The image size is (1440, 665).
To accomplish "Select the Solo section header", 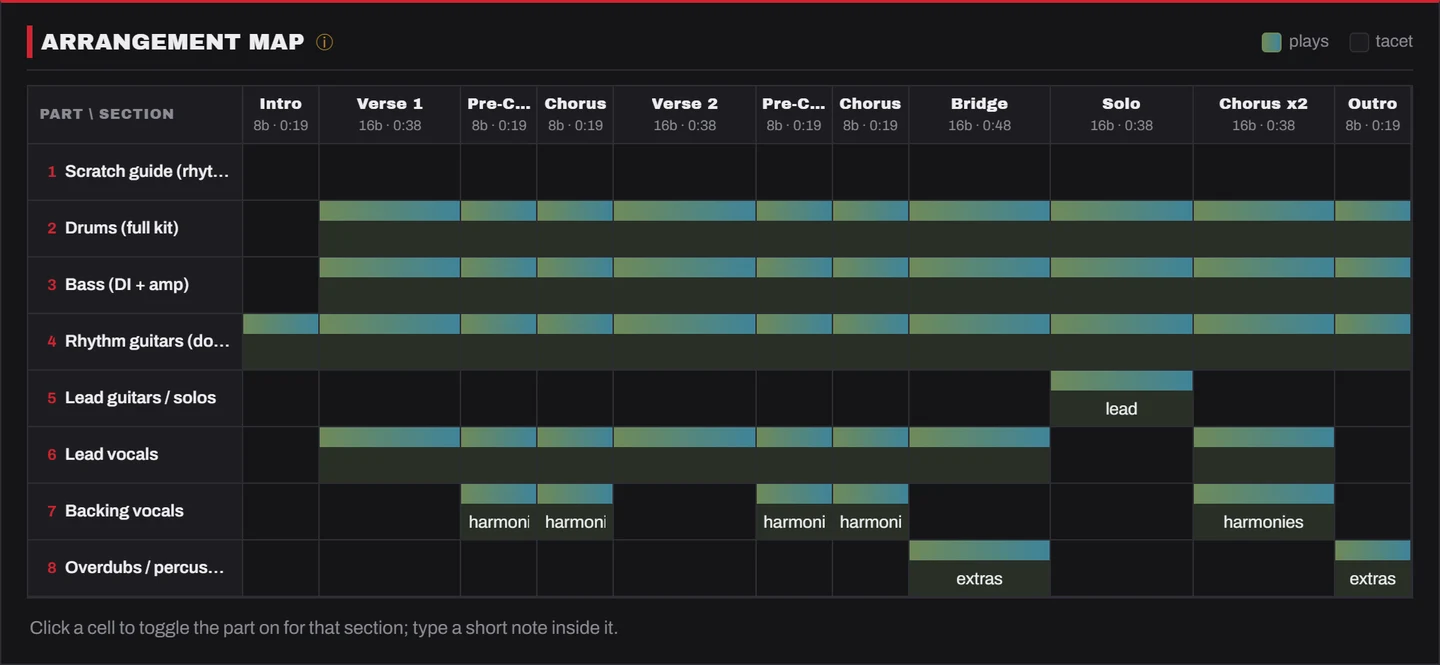I will click(x=1121, y=114).
